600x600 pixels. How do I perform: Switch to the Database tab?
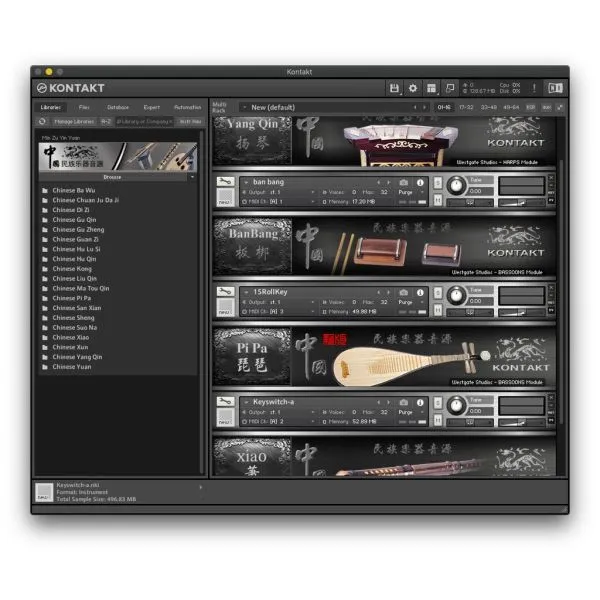pos(118,107)
